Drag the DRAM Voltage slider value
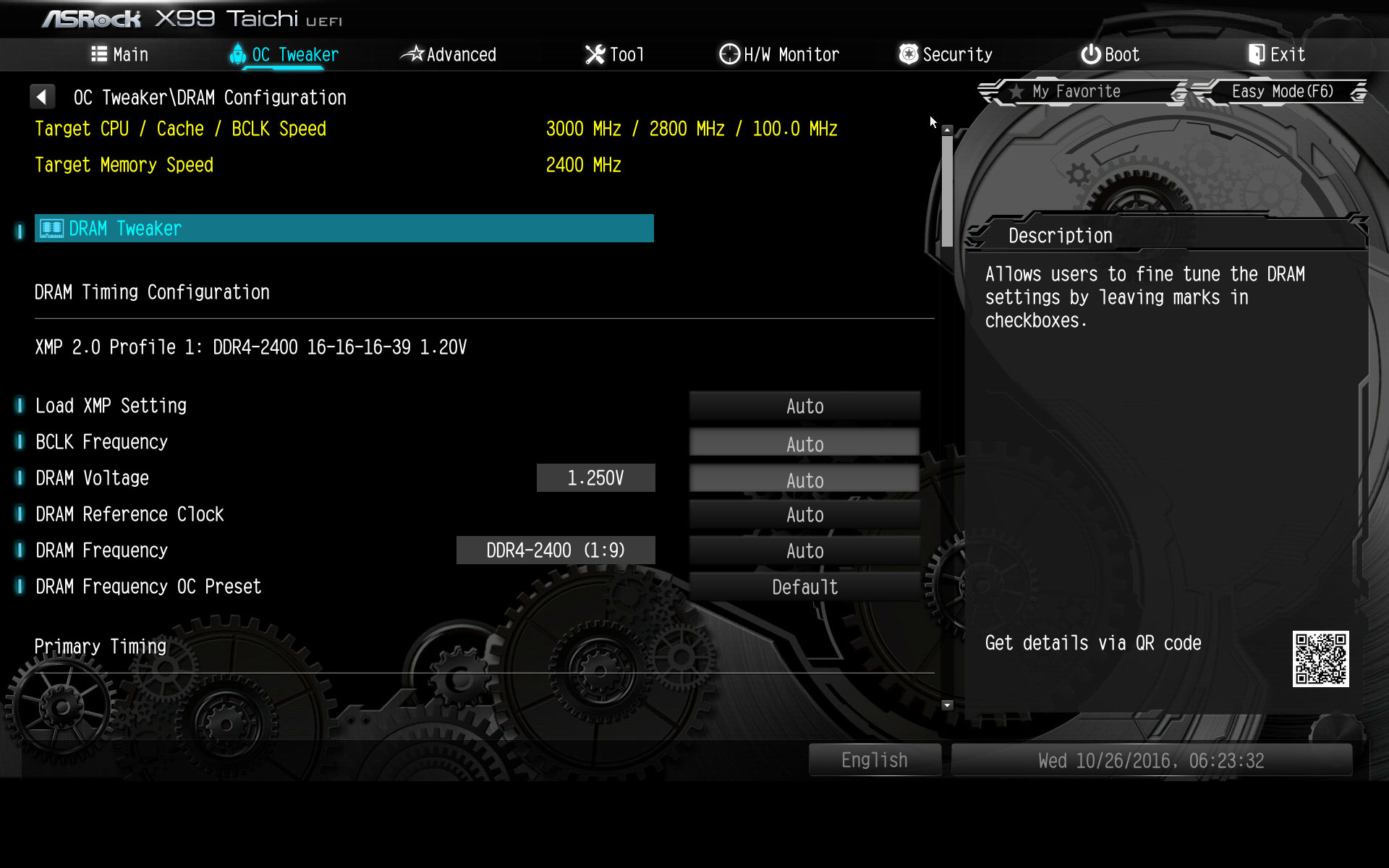Image resolution: width=1389 pixels, height=868 pixels. [595, 478]
